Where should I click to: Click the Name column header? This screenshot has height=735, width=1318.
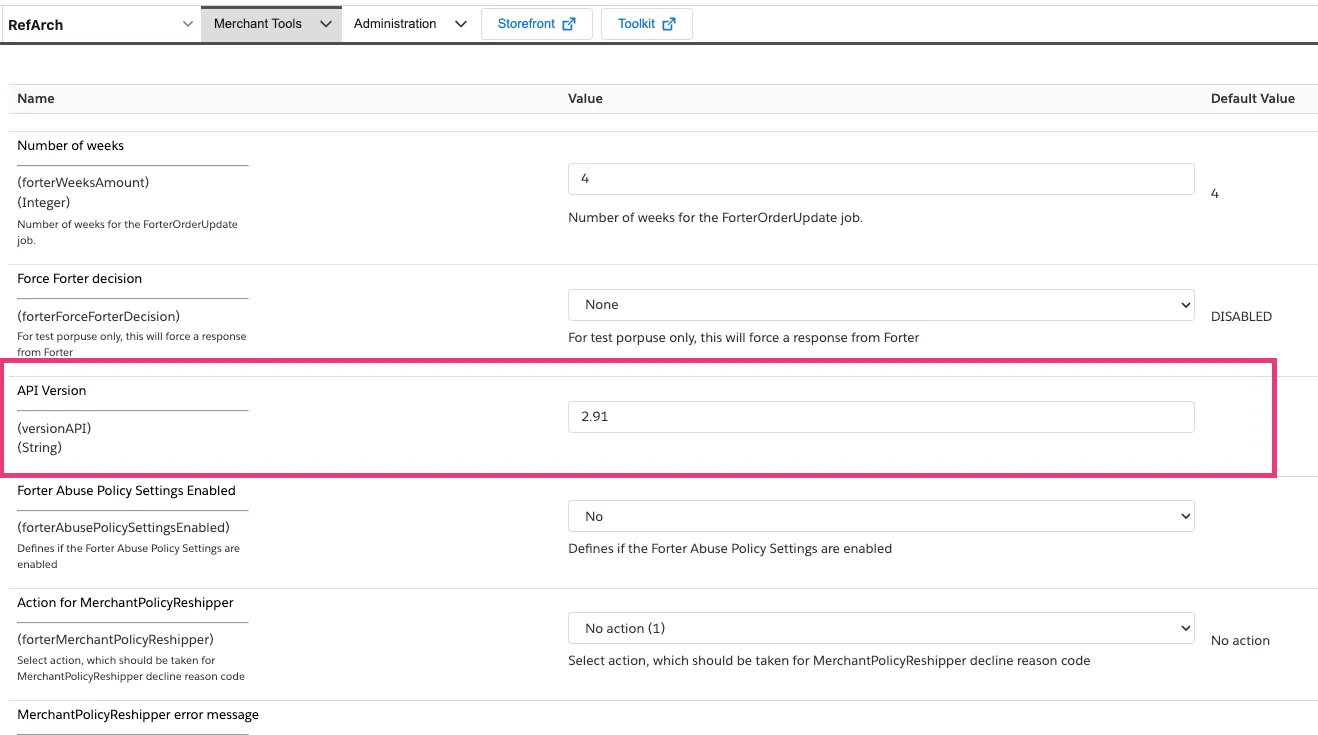pyautogui.click(x=36, y=98)
